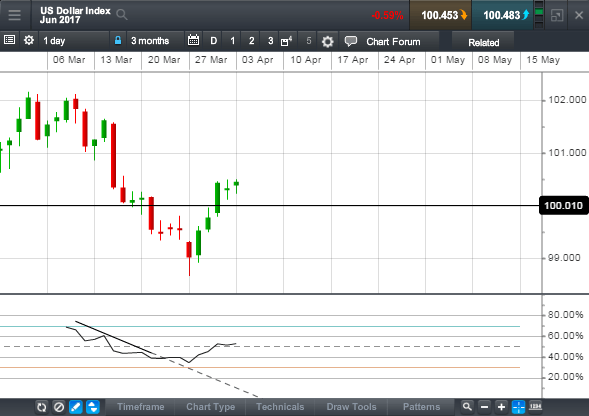Open the Draw Tools menu
The image size is (589, 416).
(351, 407)
